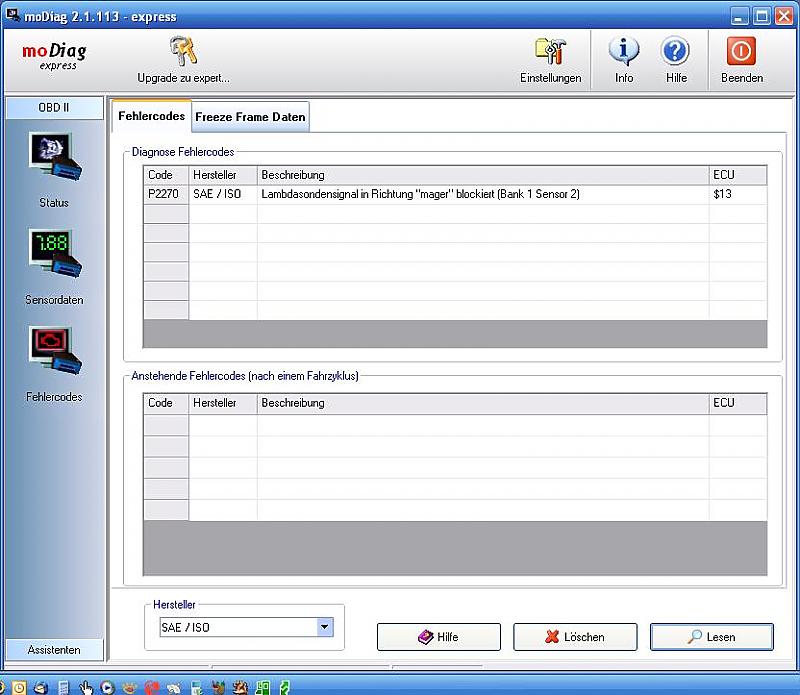
Task: Expand the OBD II sidebar section
Action: 54,107
